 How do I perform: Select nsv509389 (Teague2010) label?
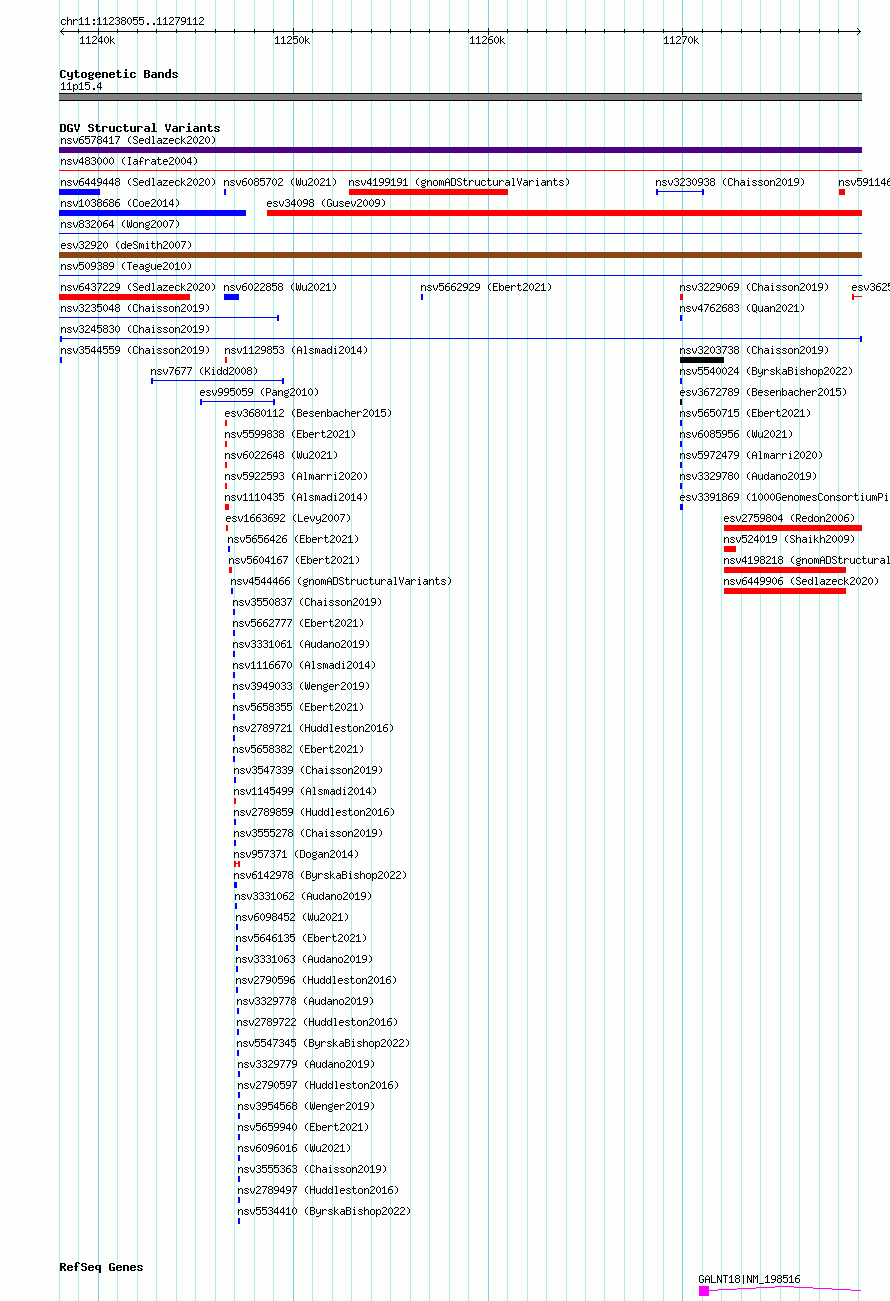click(126, 266)
